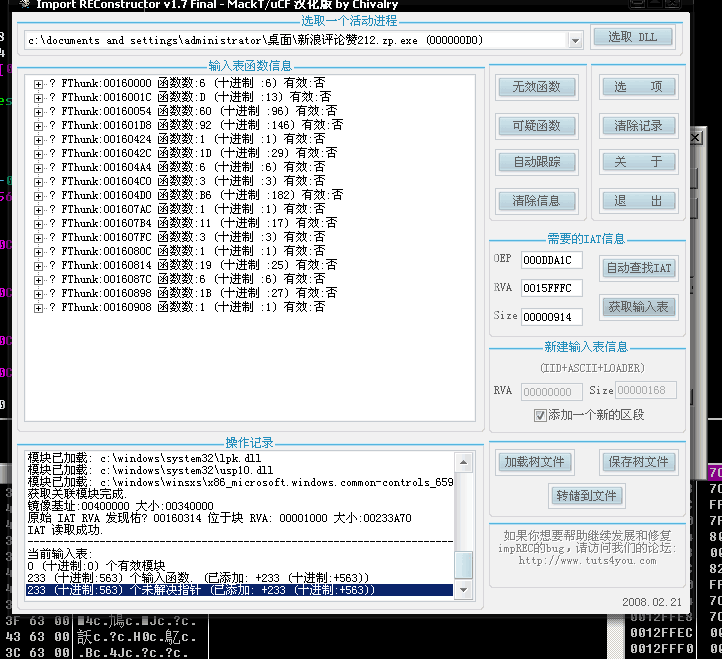Click the IAT RVA input field 0015FFFC

pos(552,288)
